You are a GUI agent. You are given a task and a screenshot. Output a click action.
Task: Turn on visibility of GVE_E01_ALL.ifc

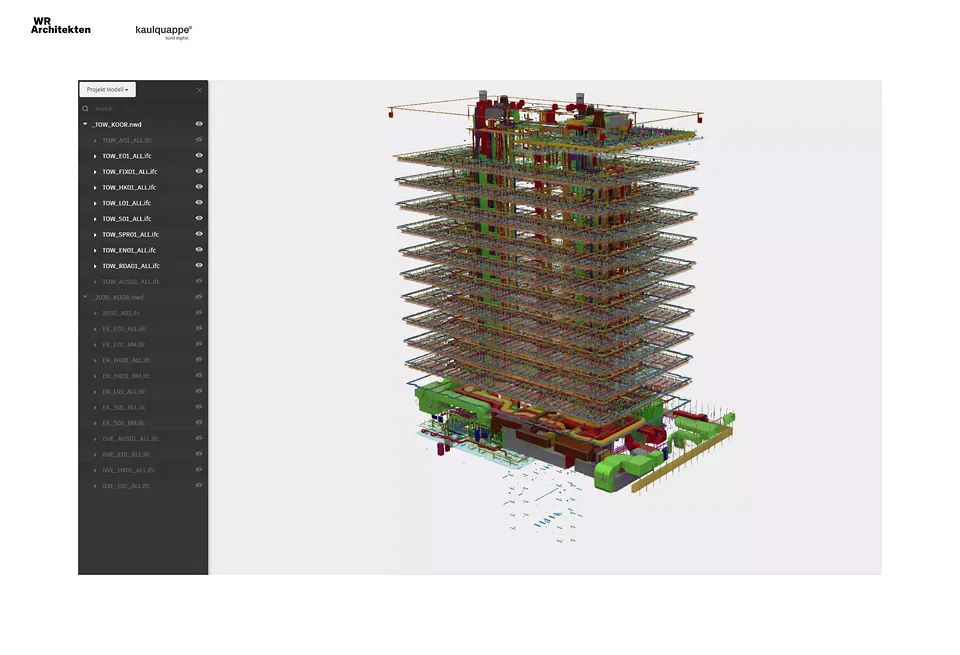(x=199, y=454)
